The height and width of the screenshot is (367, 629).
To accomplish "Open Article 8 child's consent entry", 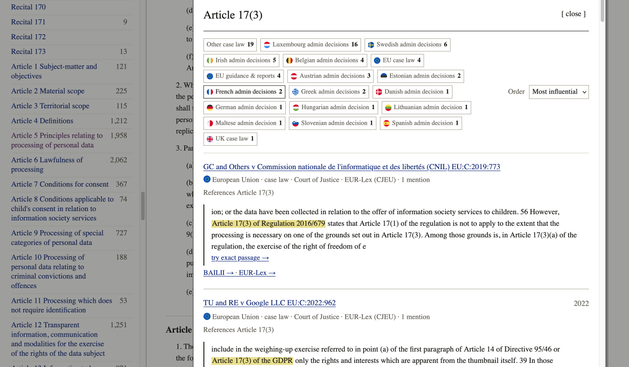I will [62, 209].
